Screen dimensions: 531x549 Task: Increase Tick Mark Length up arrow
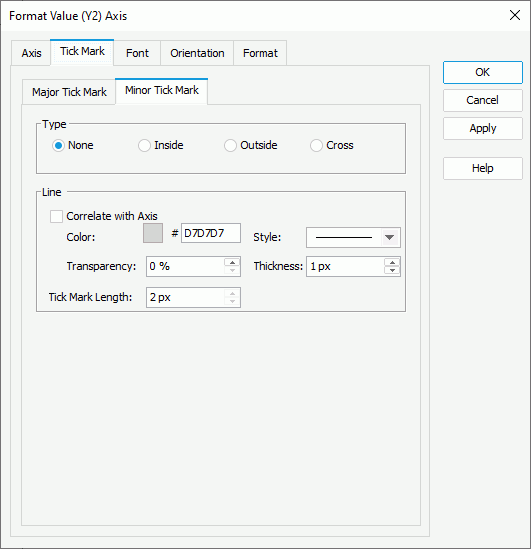click(x=232, y=293)
